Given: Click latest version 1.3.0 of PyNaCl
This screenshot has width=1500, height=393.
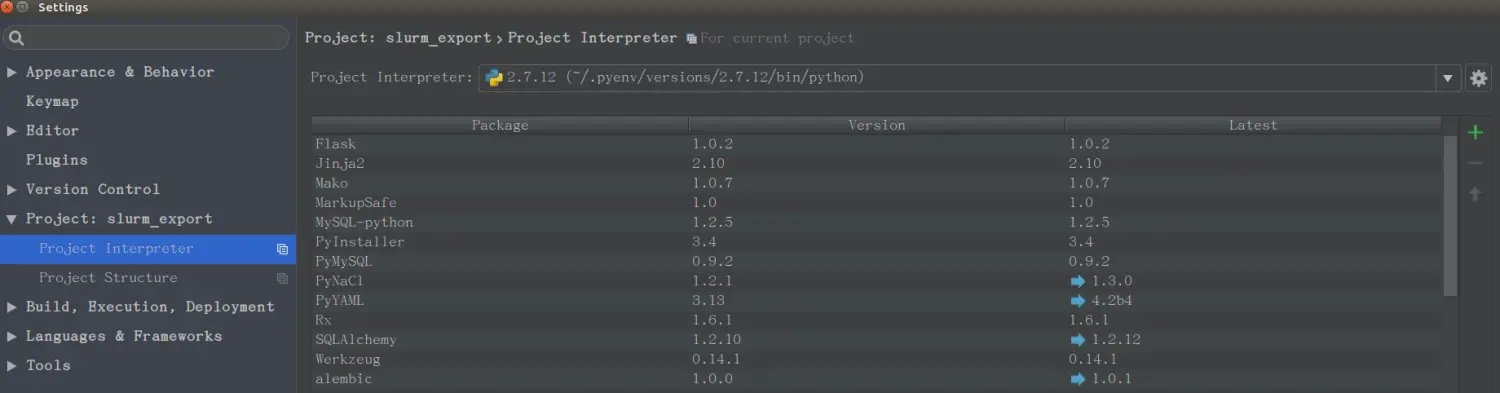Looking at the screenshot, I should pos(1111,281).
